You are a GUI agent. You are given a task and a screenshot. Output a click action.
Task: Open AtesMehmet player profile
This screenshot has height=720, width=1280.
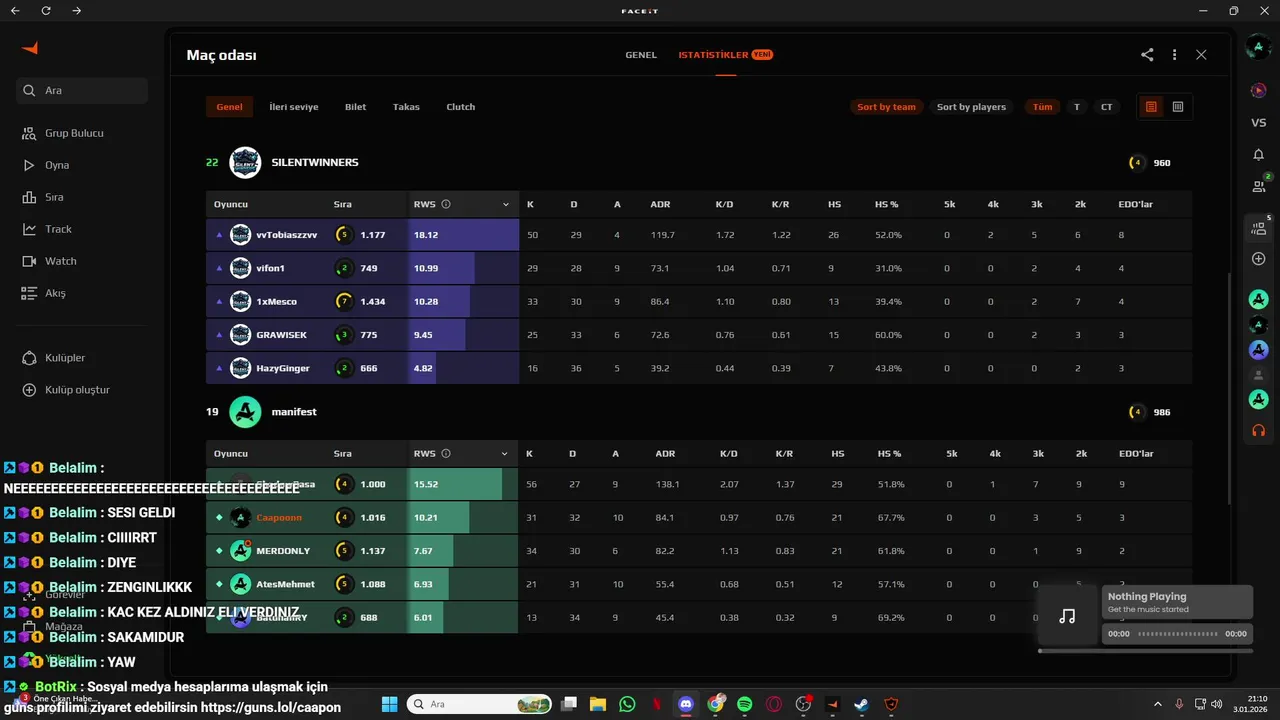(x=285, y=584)
